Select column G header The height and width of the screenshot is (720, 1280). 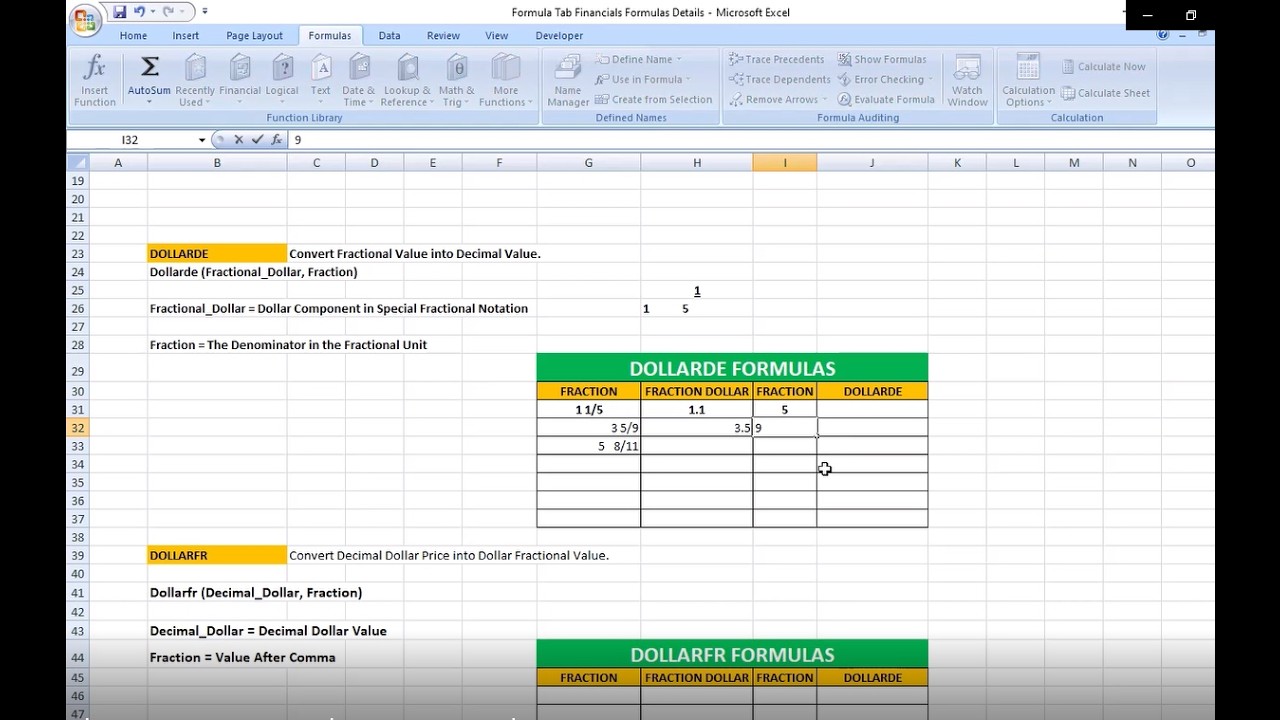(x=588, y=163)
